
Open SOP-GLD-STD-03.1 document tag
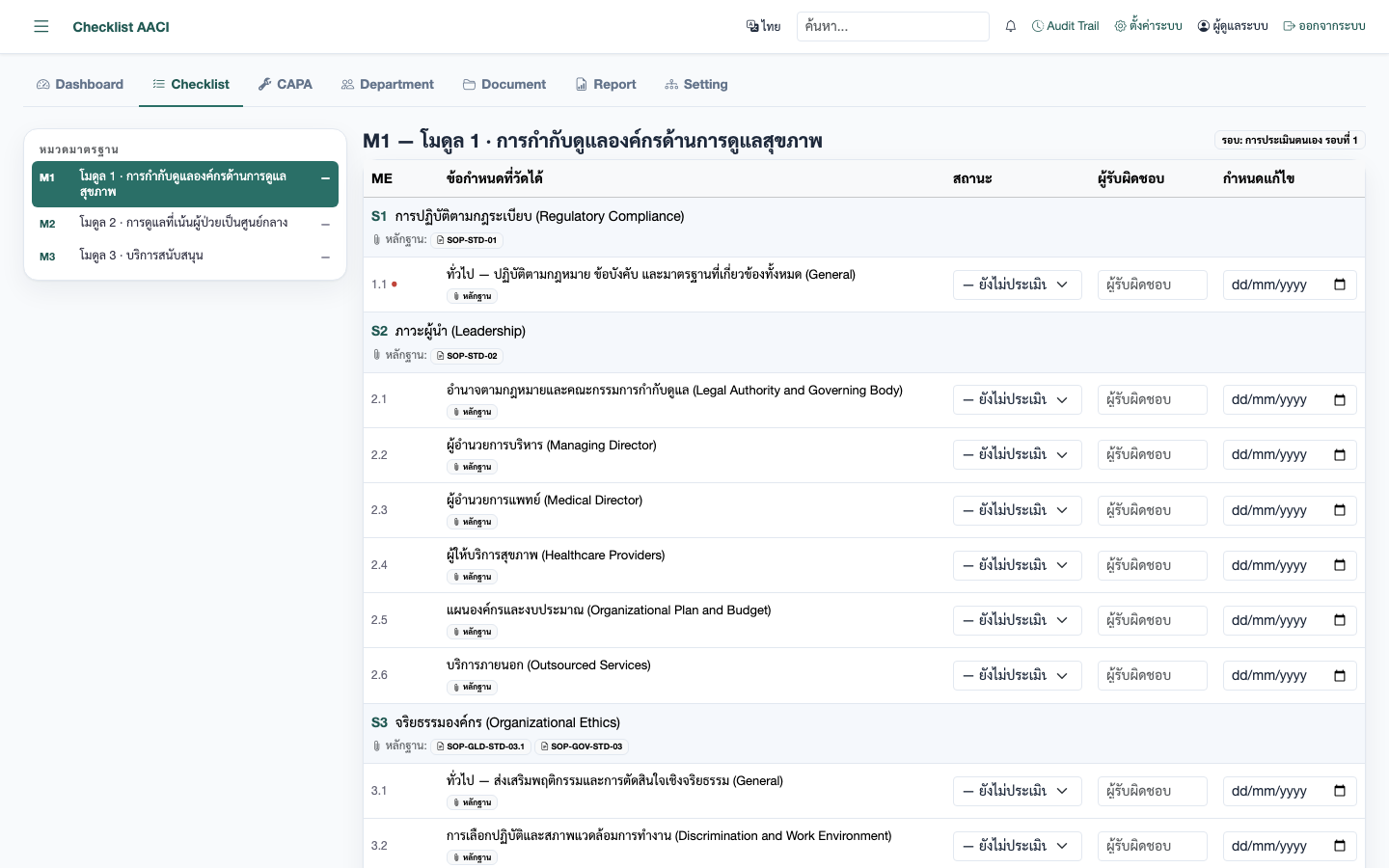(480, 746)
